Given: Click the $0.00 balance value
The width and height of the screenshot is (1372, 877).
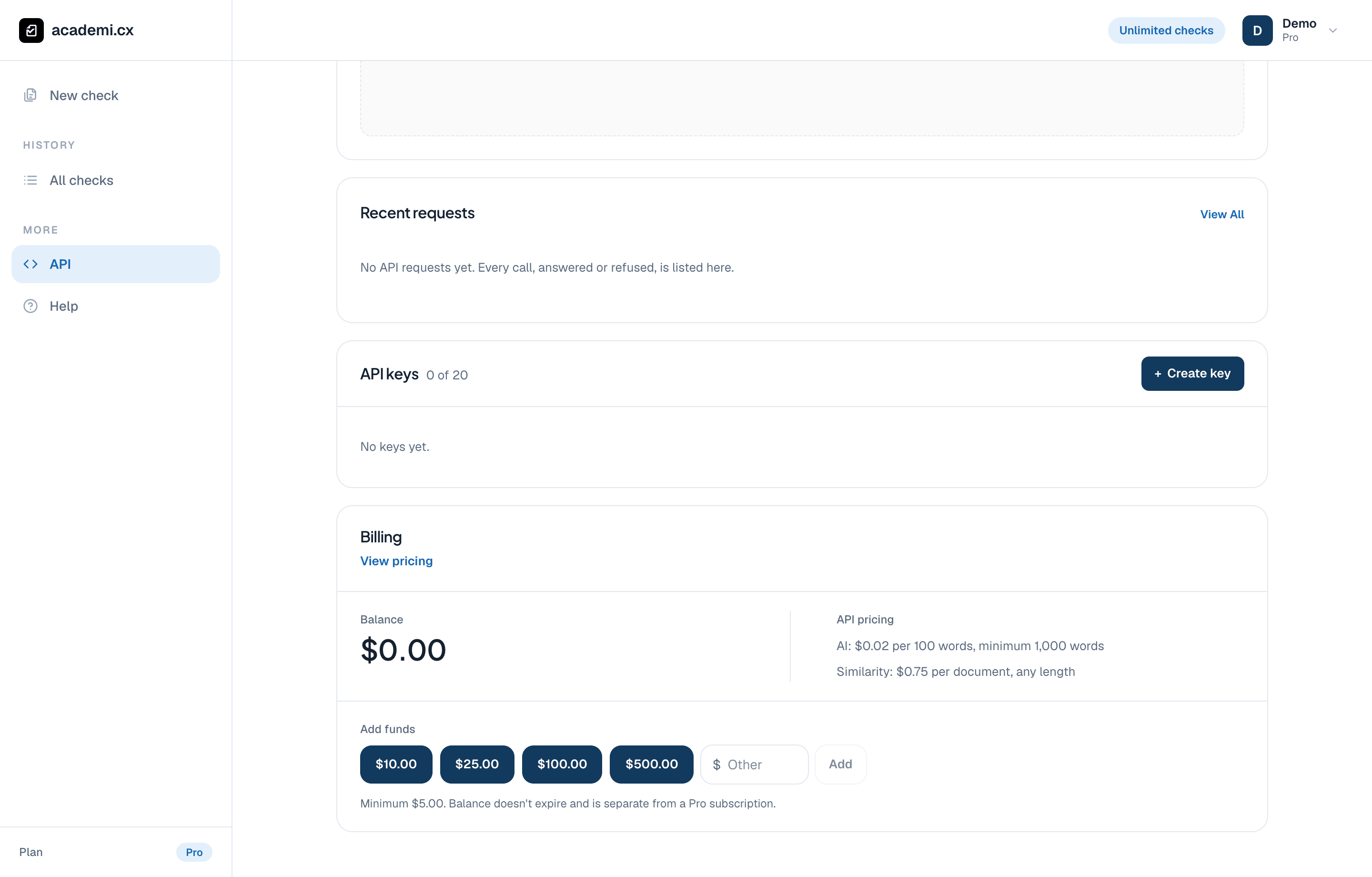Looking at the screenshot, I should [403, 650].
